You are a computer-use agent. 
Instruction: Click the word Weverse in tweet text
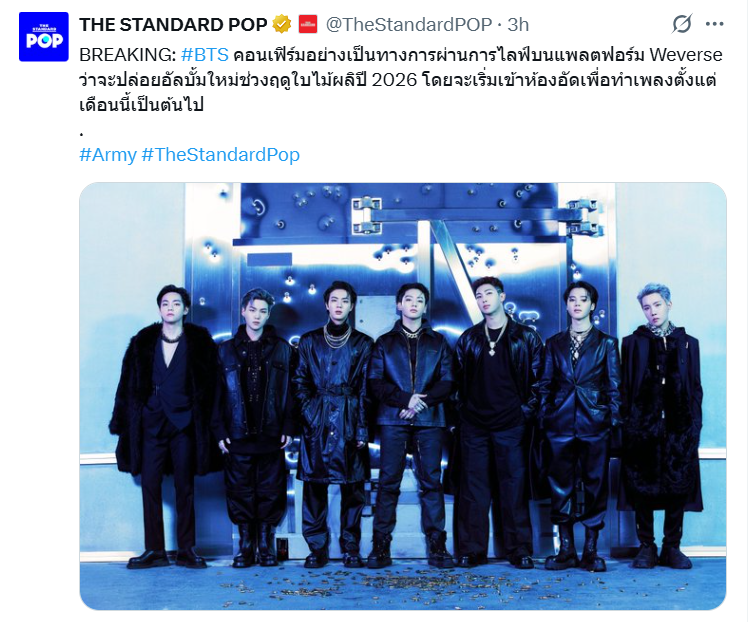(686, 55)
